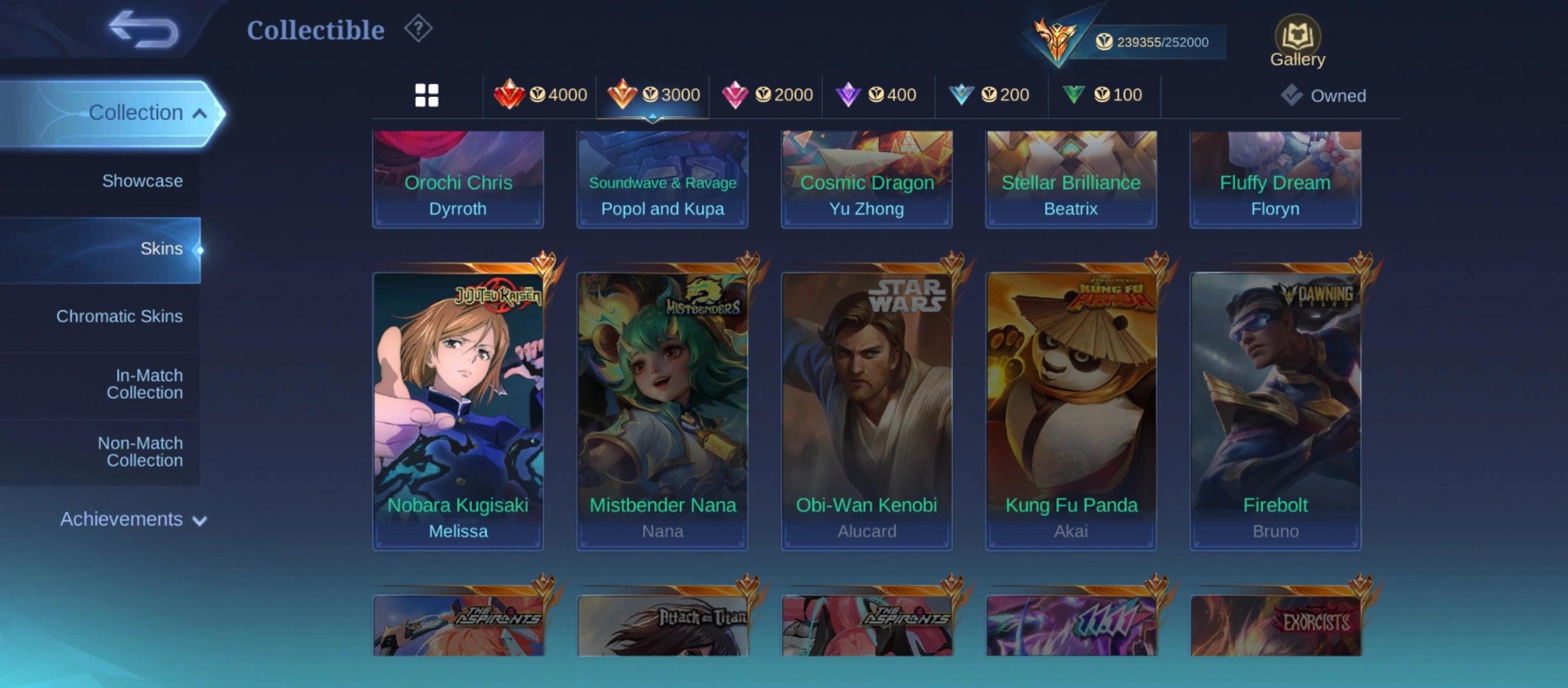View the Kung Fu Panda Akai skin
Screen dimensions: 1568x688
click(1071, 411)
